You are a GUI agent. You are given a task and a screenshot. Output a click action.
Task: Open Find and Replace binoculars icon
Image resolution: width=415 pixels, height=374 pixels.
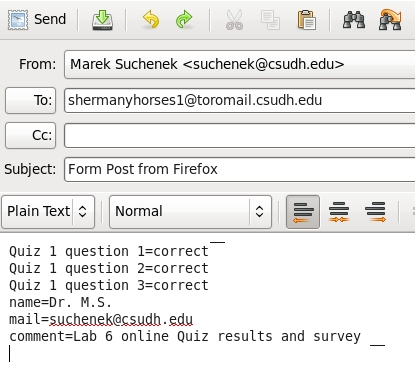(x=390, y=20)
